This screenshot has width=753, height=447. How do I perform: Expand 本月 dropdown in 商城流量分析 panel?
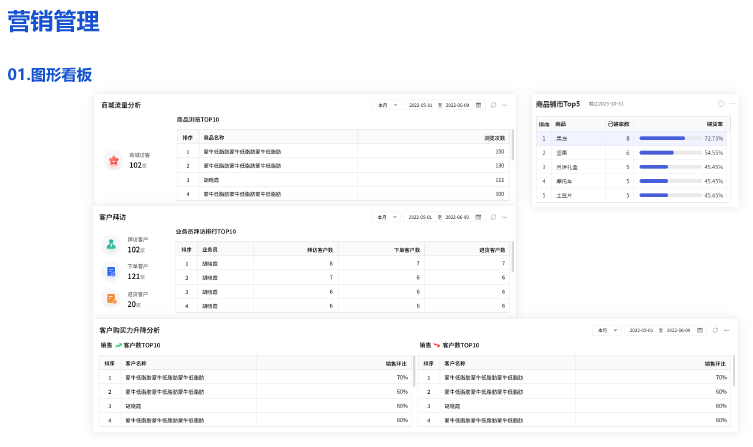(387, 105)
